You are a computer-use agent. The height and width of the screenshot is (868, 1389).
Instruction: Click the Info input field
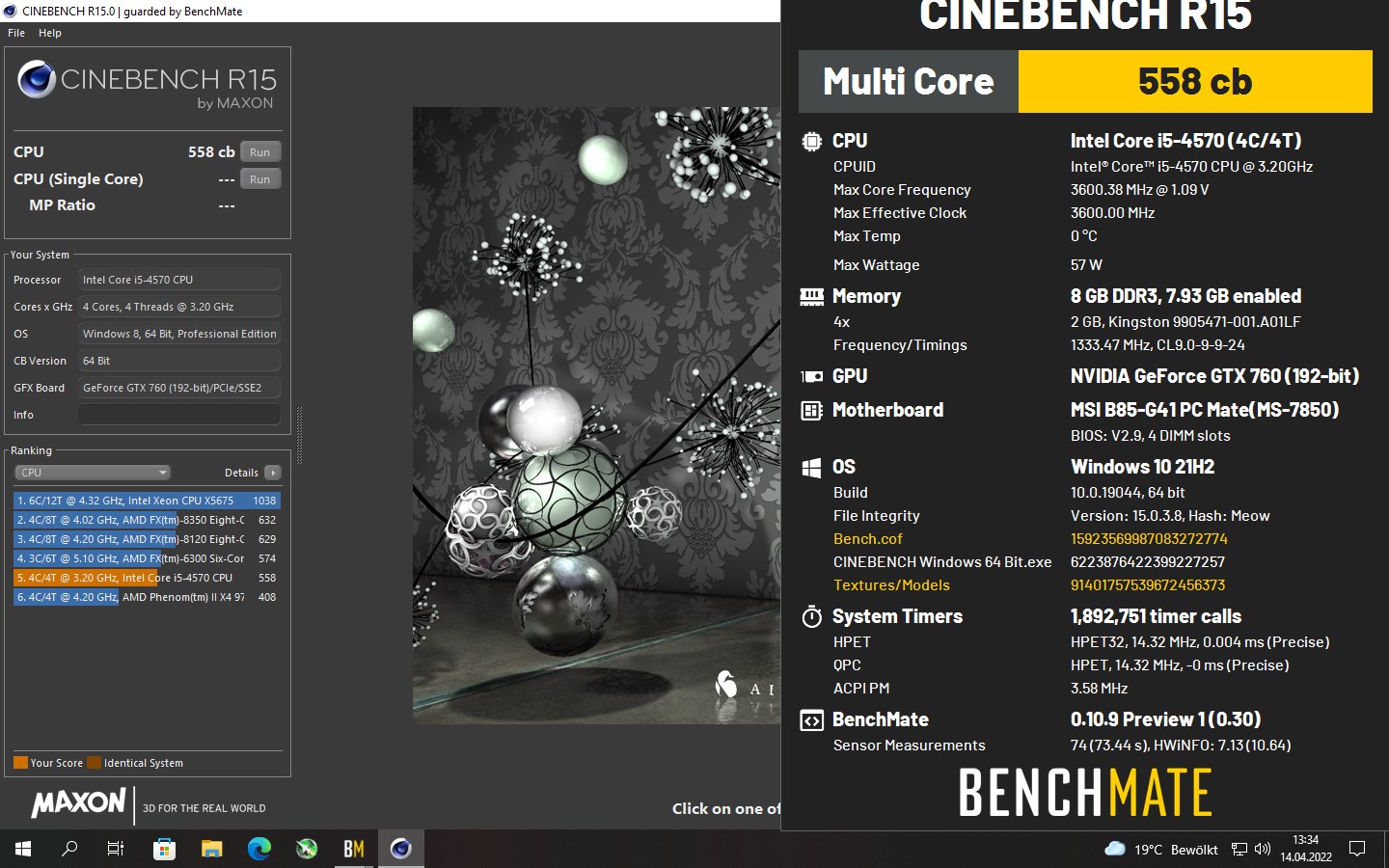(x=179, y=415)
